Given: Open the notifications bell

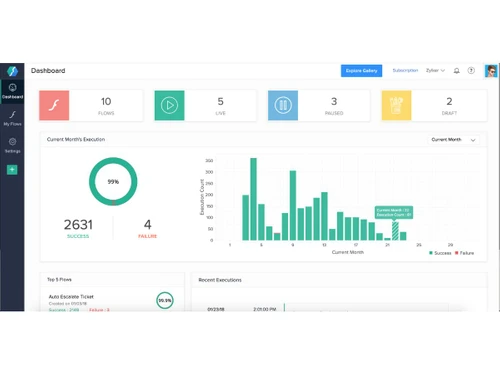Looking at the screenshot, I should 457,71.
